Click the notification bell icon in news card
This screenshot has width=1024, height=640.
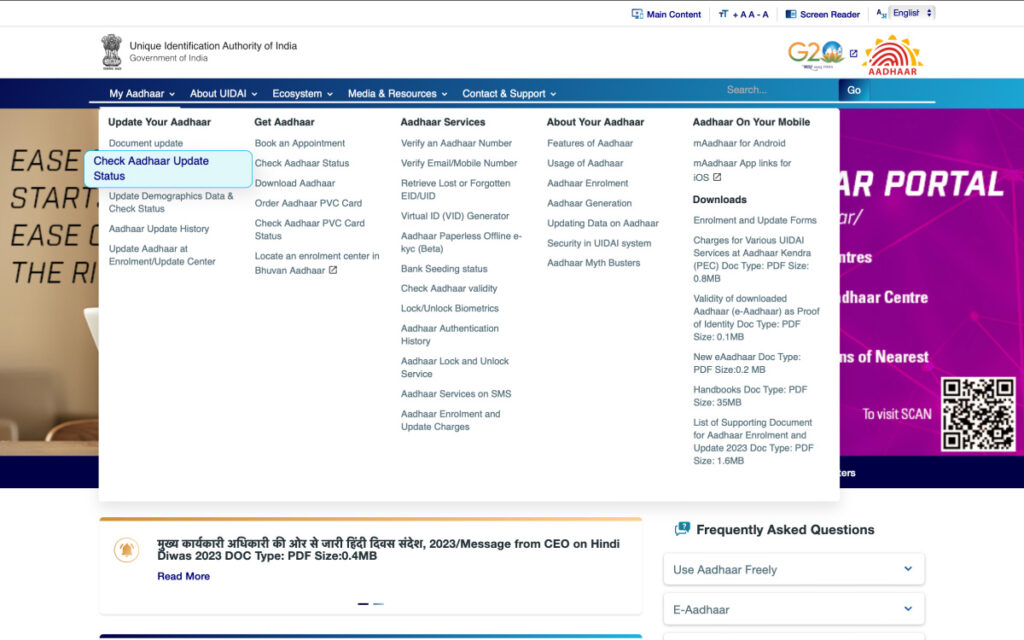[127, 550]
